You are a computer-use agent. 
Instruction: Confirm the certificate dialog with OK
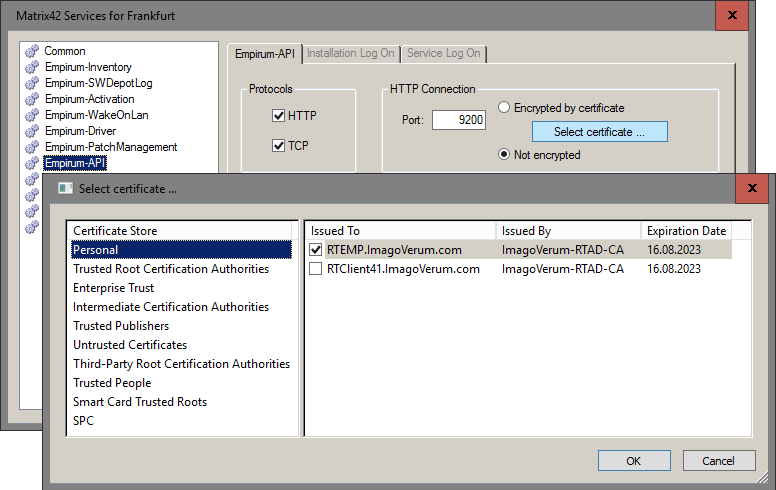tap(634, 461)
